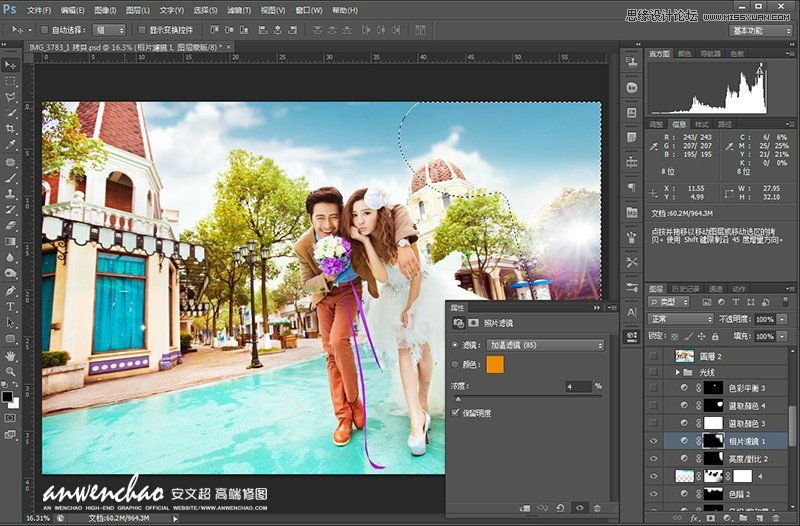Image resolution: width=800 pixels, height=526 pixels.
Task: Click the new group folder icon
Action: 743,518
